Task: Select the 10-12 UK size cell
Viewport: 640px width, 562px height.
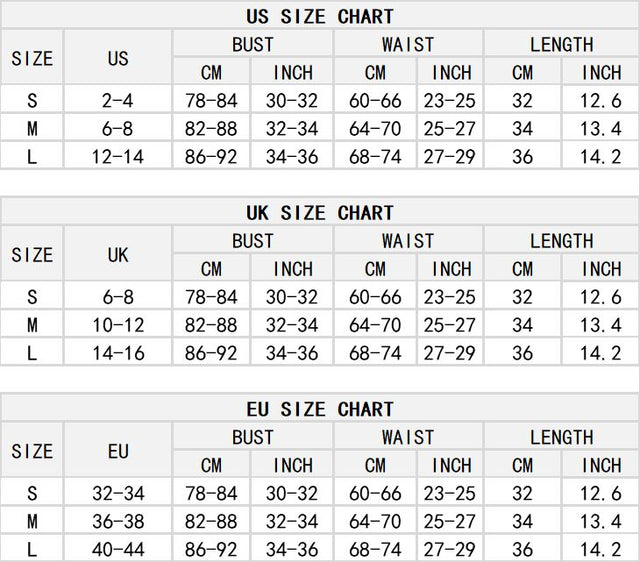Action: tap(118, 325)
